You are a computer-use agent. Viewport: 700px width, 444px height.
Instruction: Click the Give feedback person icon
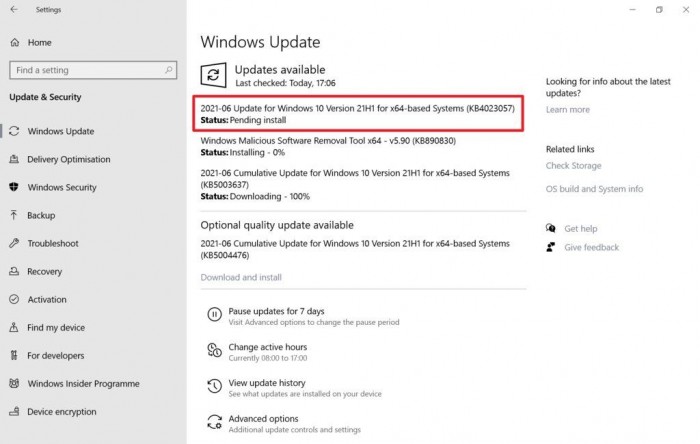pos(551,247)
